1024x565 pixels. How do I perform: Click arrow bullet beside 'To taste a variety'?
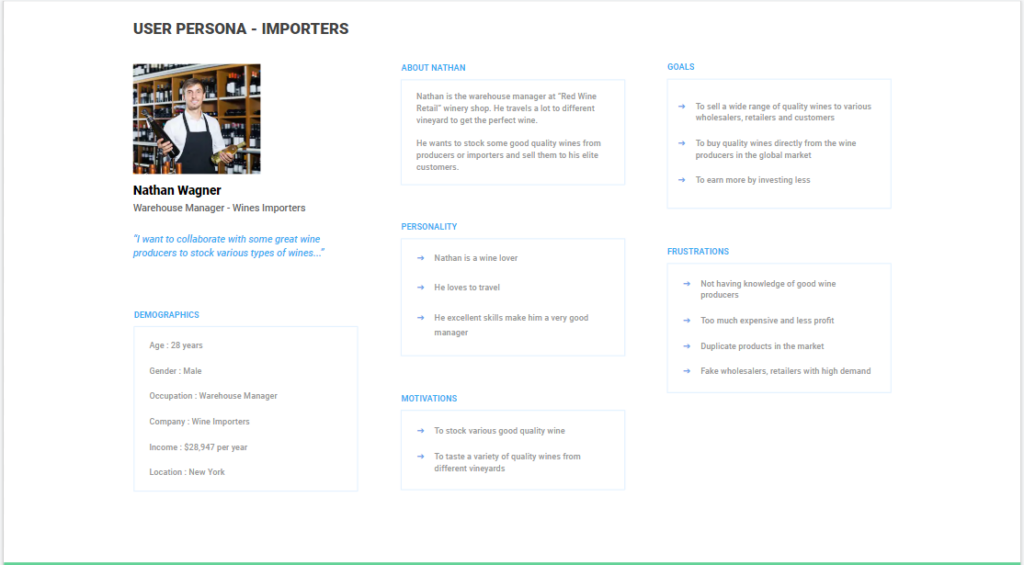coord(421,457)
